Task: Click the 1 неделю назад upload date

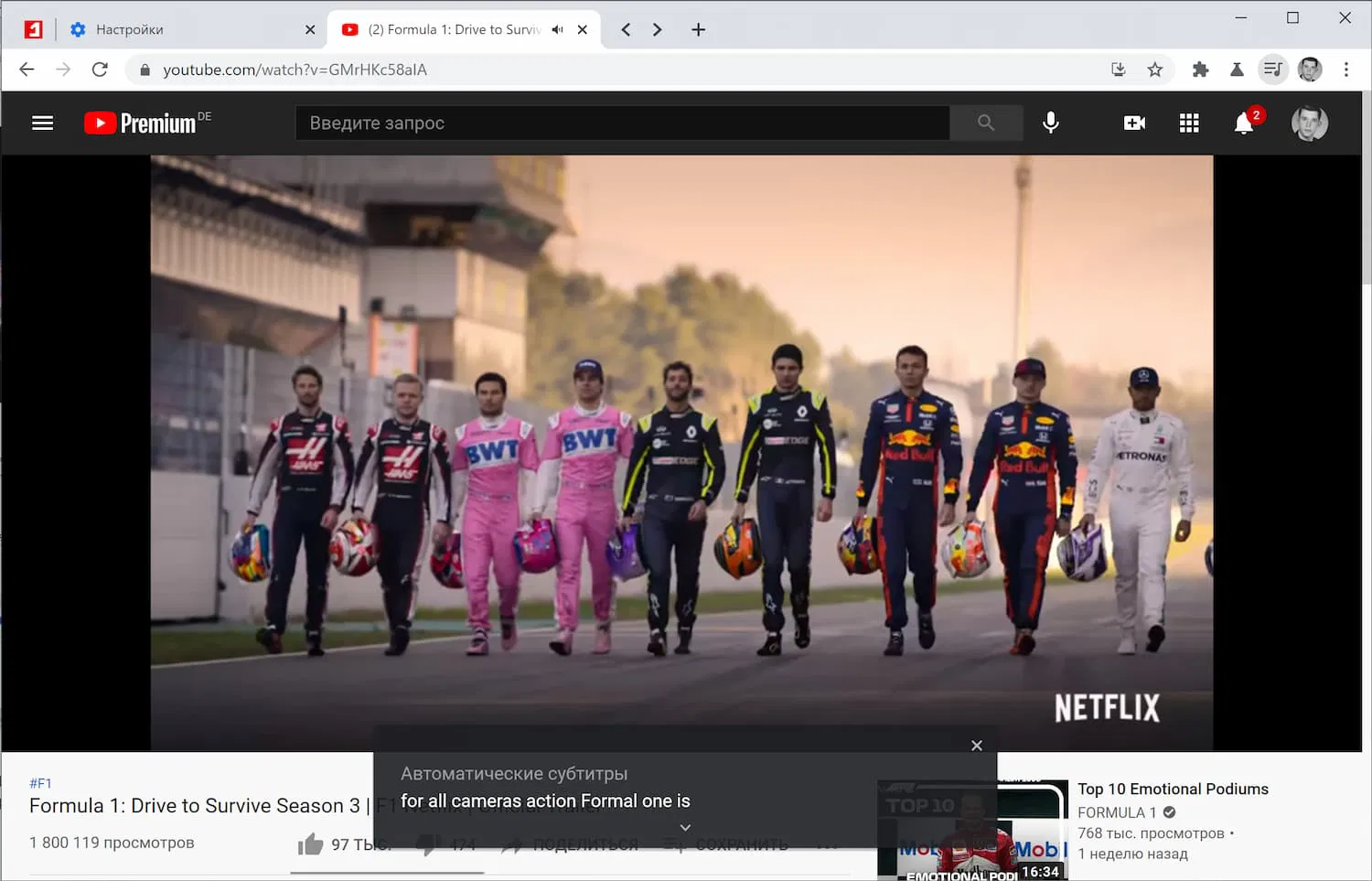Action: (x=1132, y=854)
